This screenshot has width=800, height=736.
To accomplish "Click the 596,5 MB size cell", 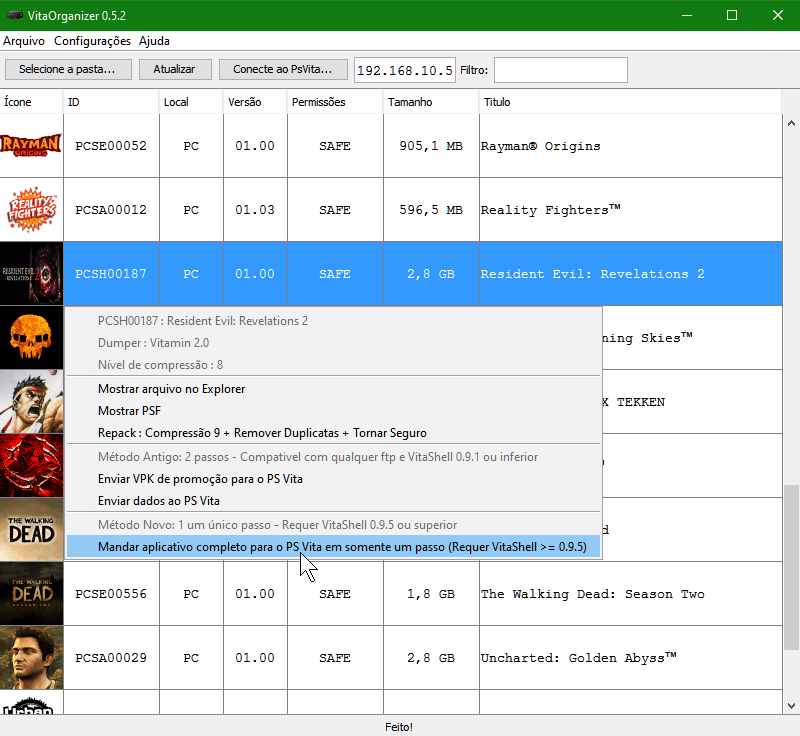I will point(431,210).
